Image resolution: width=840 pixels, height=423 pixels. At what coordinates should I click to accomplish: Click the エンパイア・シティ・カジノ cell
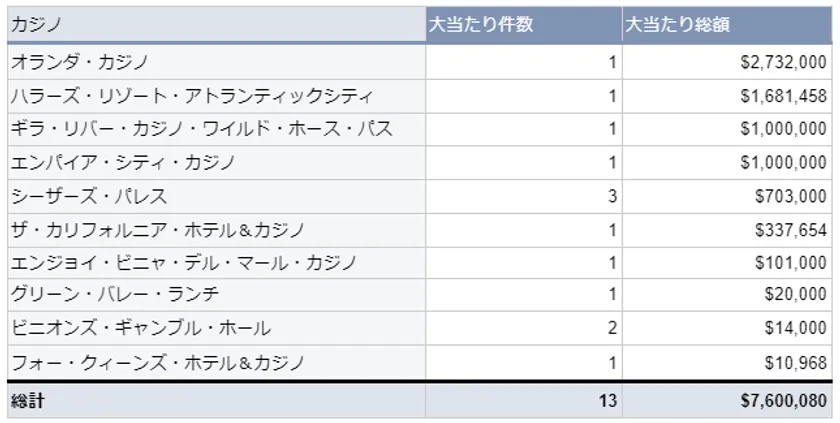pyautogui.click(x=123, y=162)
